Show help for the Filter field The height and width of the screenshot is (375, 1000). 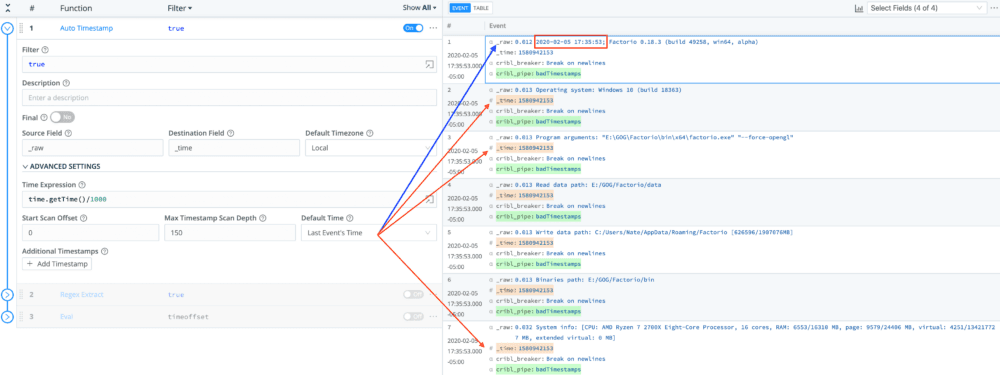coord(45,50)
